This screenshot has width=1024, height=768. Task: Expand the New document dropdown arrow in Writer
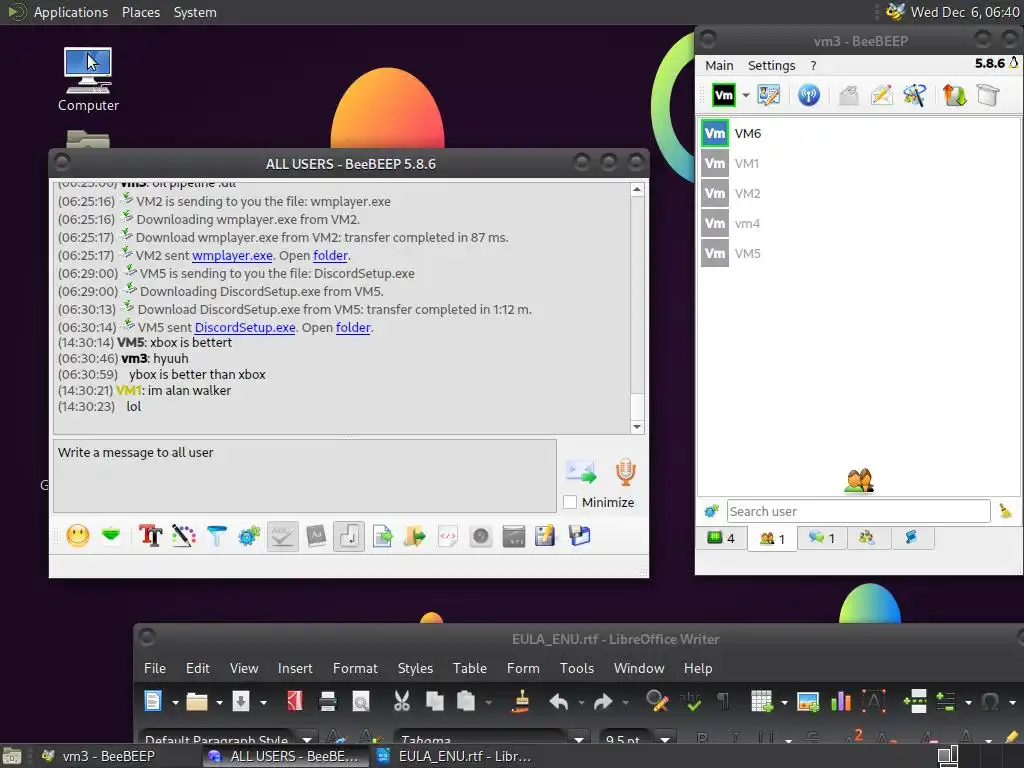point(175,703)
